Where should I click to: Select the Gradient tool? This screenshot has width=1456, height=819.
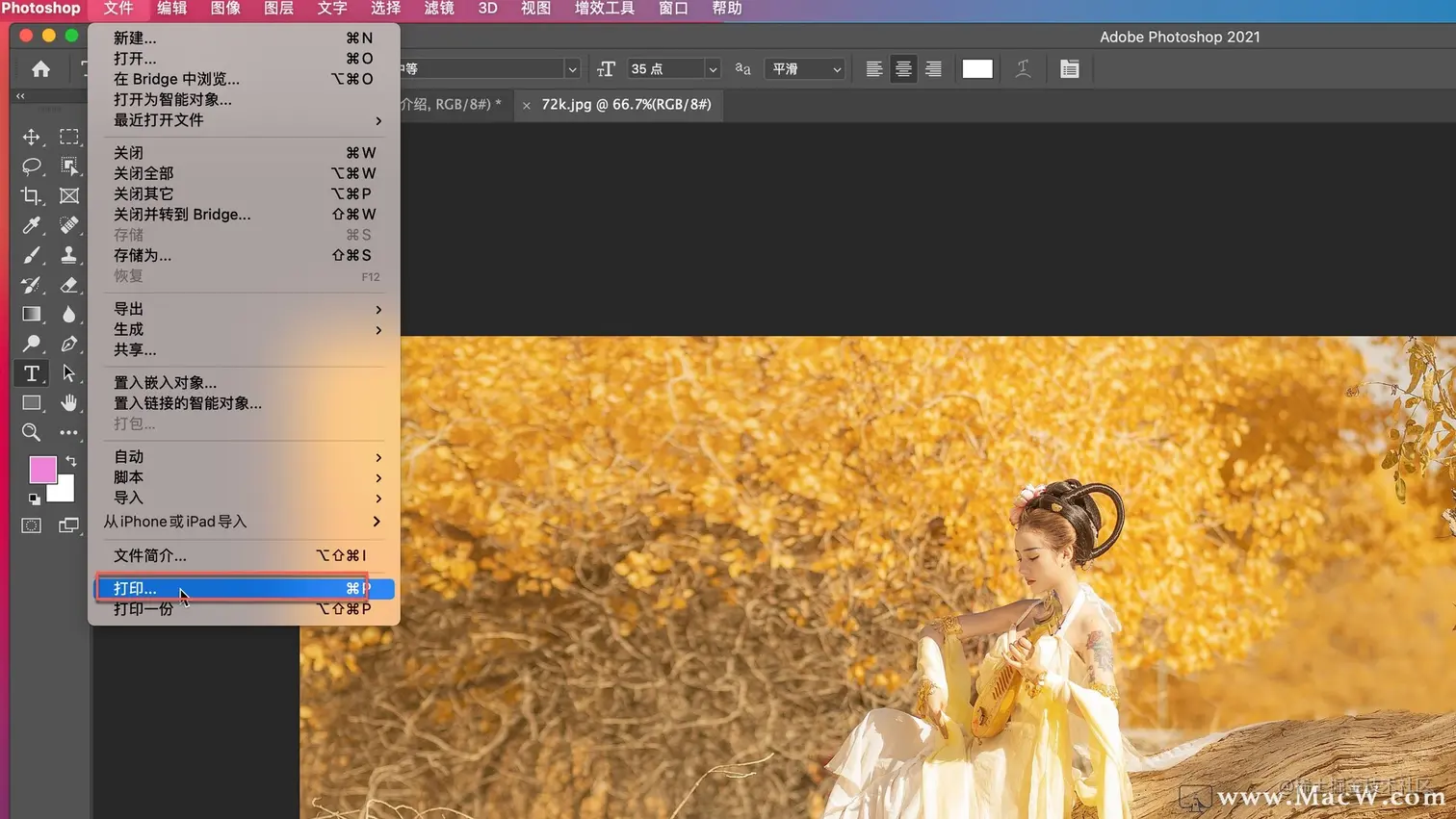pos(31,314)
